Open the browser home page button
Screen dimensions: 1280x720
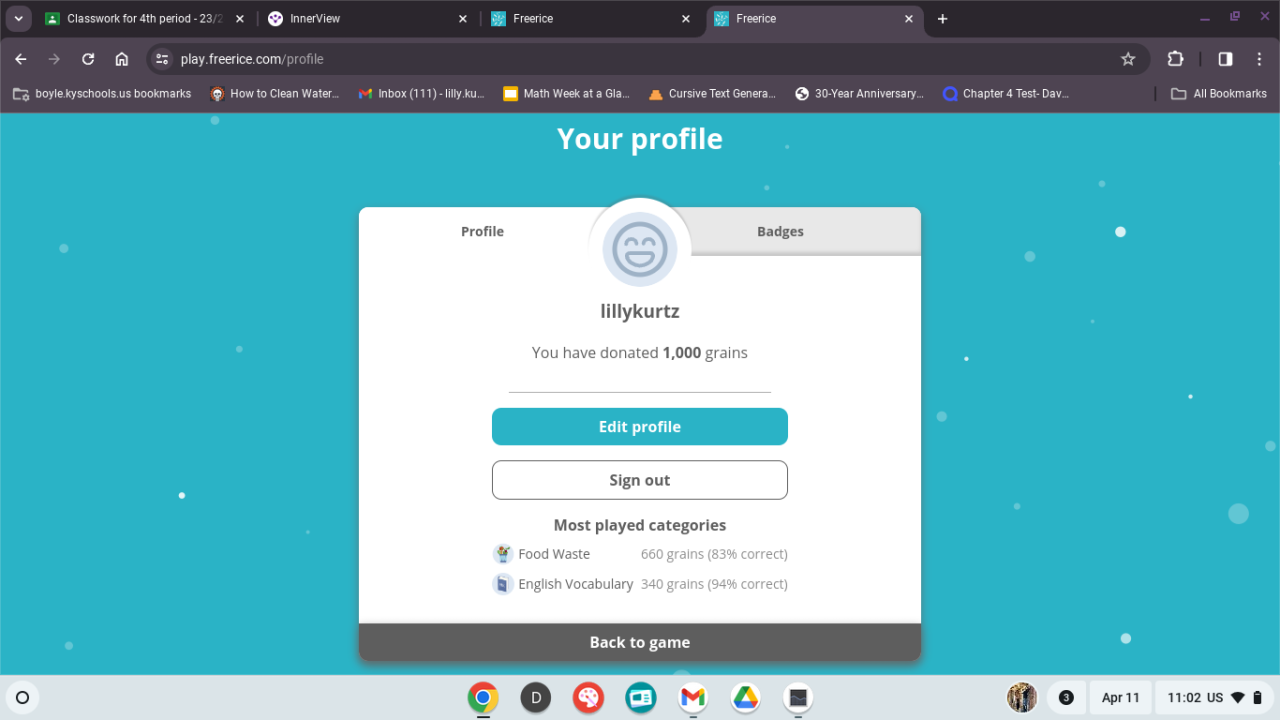122,59
